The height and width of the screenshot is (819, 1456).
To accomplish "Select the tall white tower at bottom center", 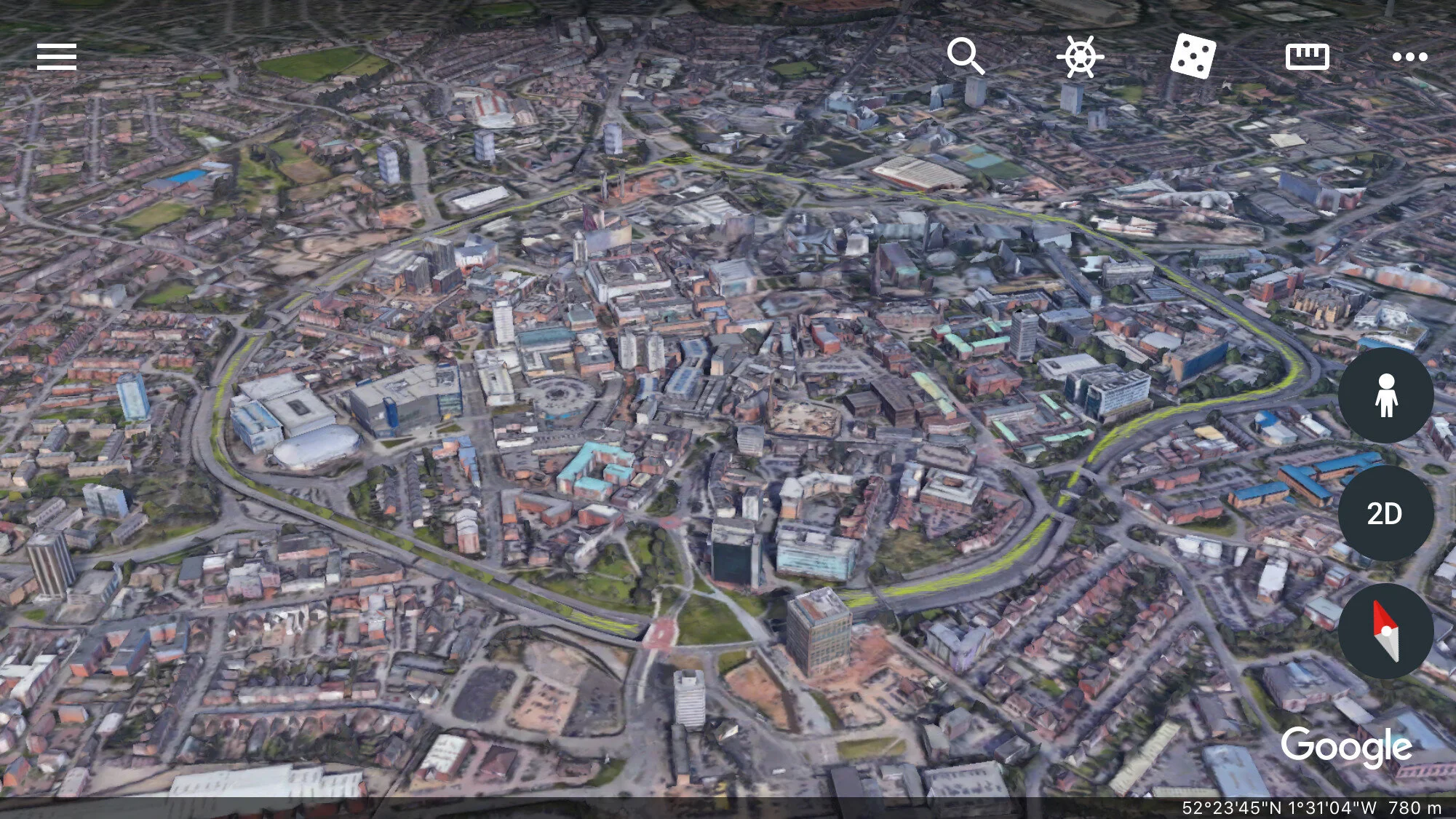I will click(x=688, y=699).
